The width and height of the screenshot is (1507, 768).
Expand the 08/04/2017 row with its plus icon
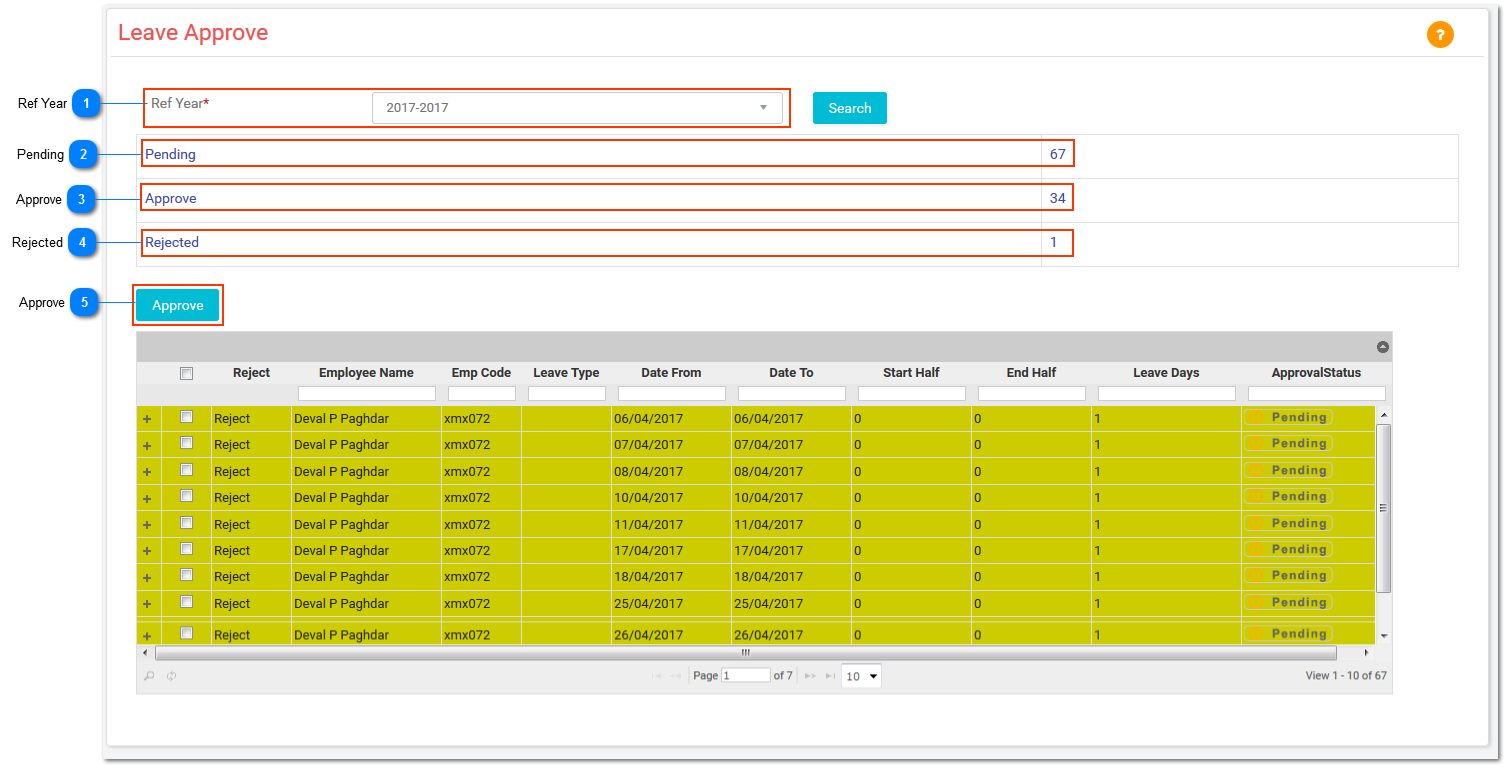(147, 472)
